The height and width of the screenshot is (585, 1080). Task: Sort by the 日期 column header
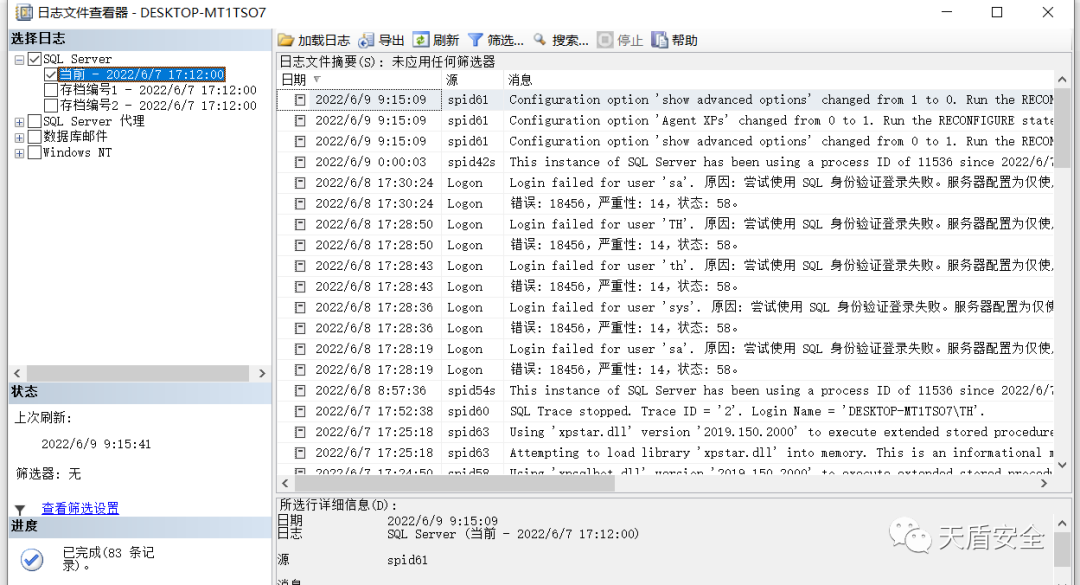point(294,79)
